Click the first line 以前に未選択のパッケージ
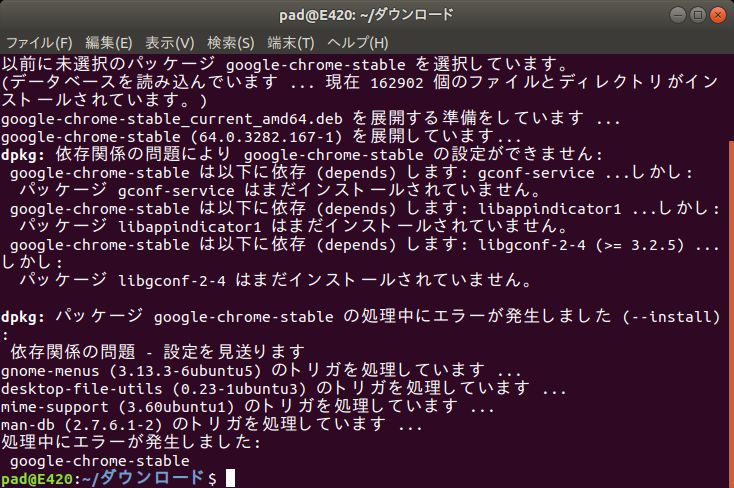Screen dimensions: 734x488 click(x=285, y=64)
